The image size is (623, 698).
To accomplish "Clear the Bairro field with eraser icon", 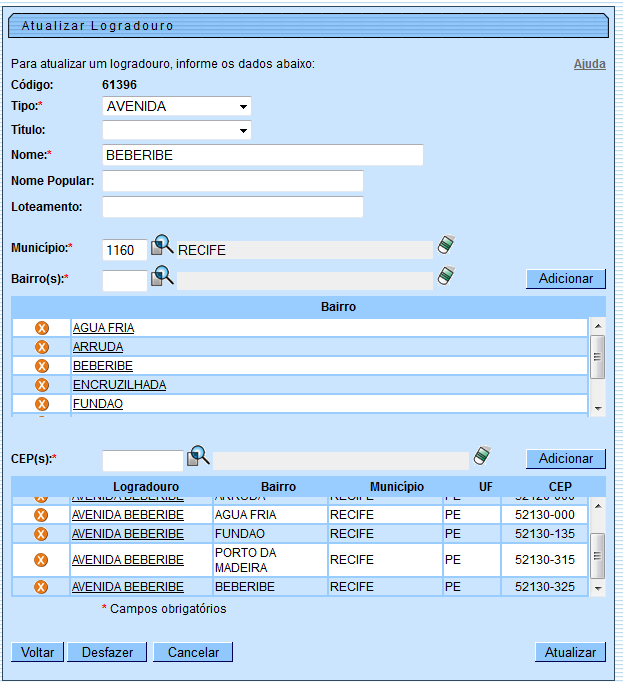I will coord(446,276).
